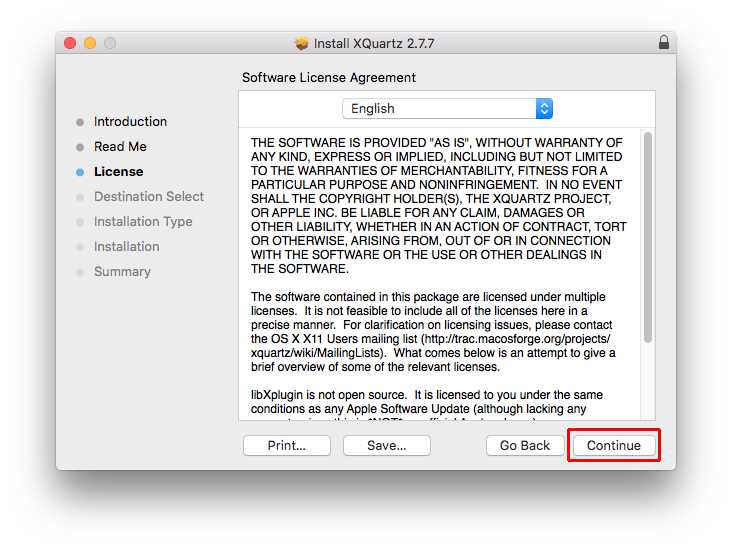Open the English language dropdown
732x550 pixels.
pyautogui.click(x=447, y=108)
